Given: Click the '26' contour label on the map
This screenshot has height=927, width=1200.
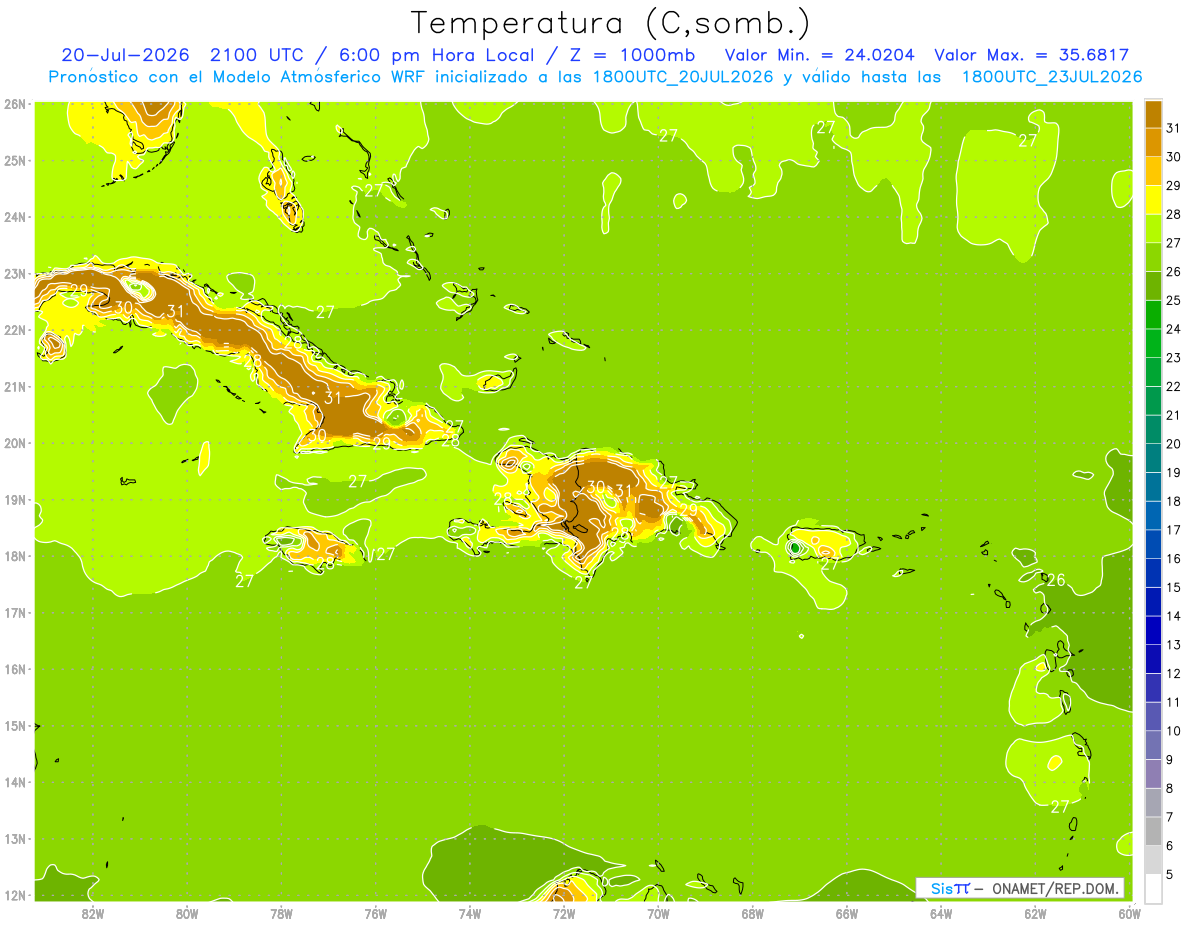Looking at the screenshot, I should pyautogui.click(x=1055, y=580).
